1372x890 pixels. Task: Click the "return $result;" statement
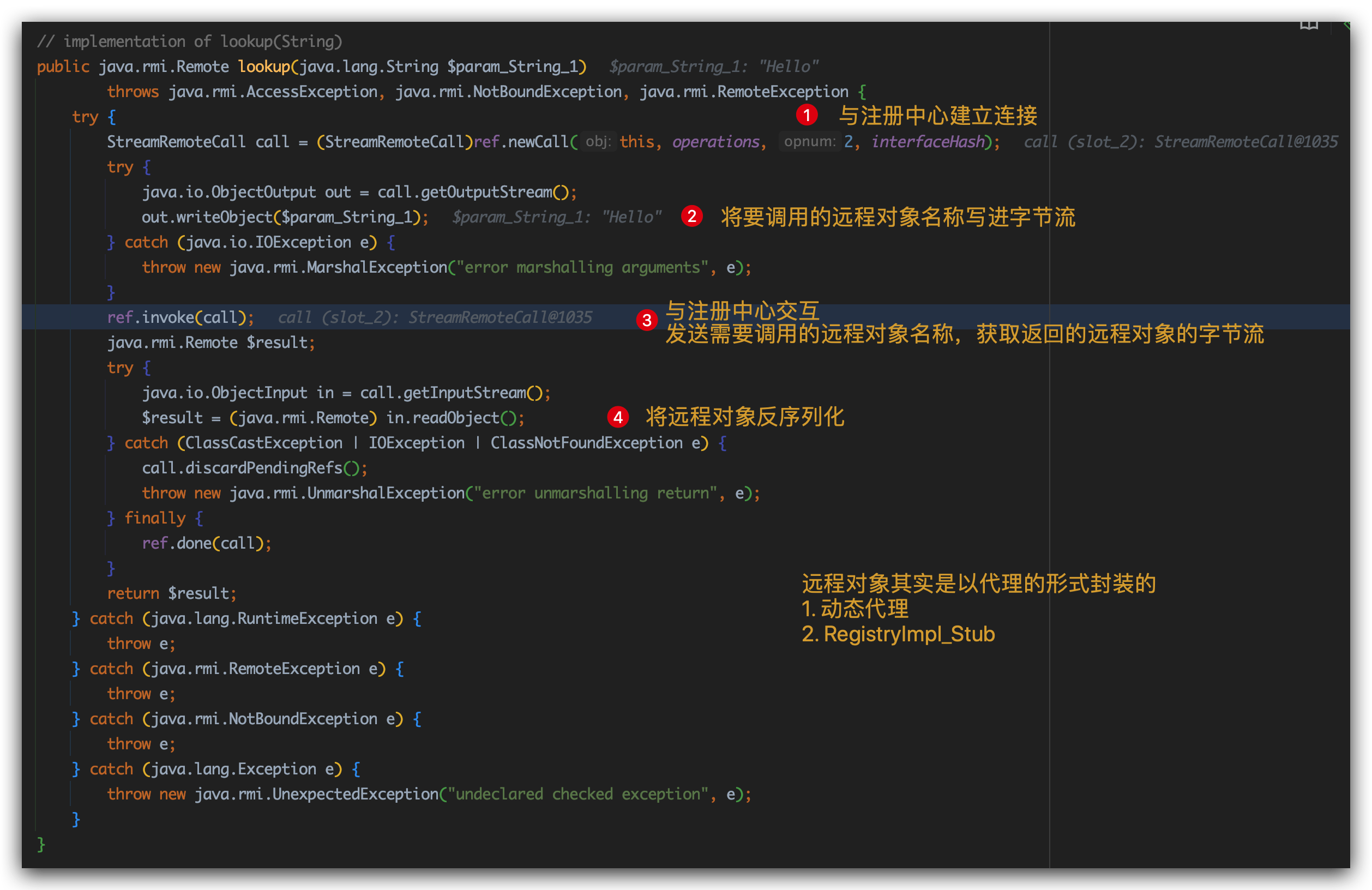coord(172,593)
